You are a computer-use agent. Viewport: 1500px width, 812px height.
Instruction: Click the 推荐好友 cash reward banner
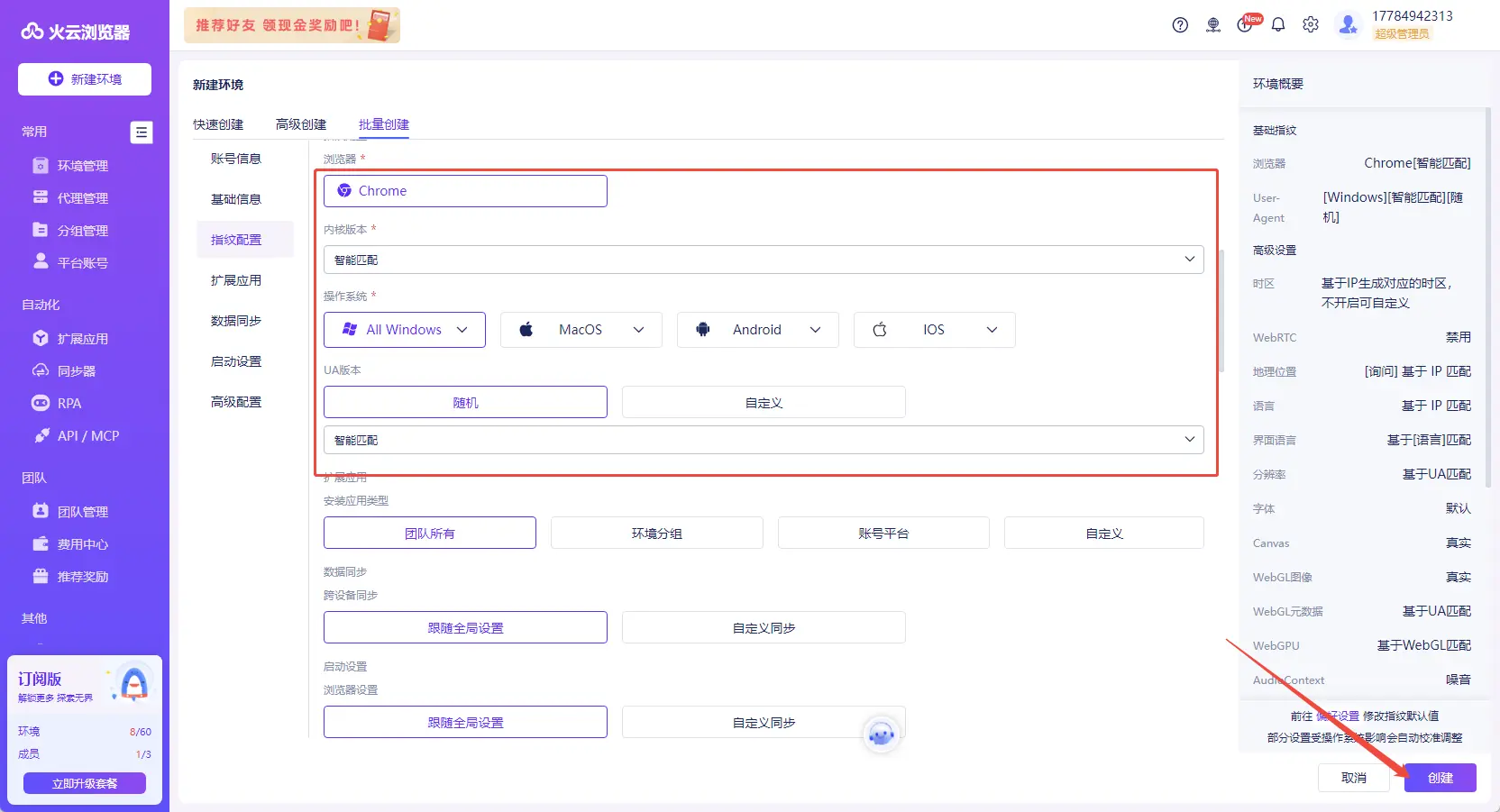pyautogui.click(x=292, y=25)
